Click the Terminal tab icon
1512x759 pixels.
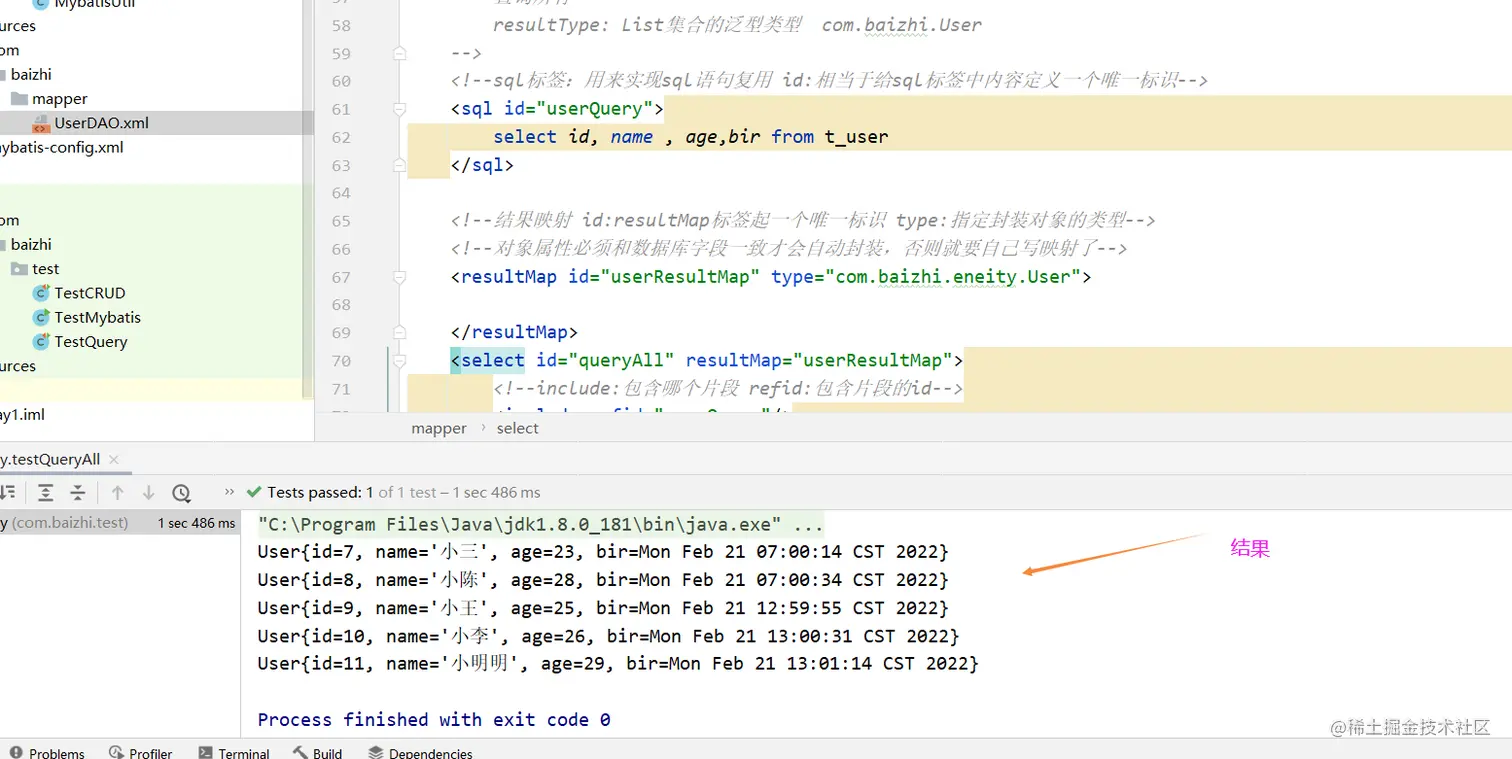pyautogui.click(x=205, y=752)
